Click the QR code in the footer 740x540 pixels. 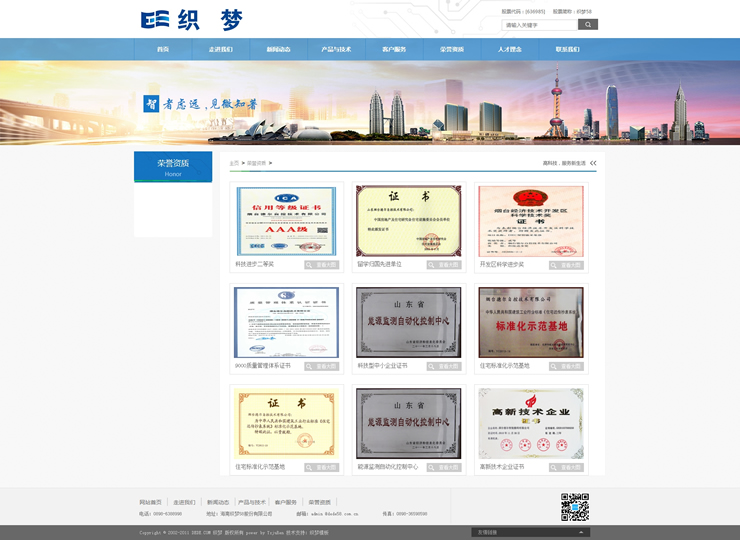(574, 507)
